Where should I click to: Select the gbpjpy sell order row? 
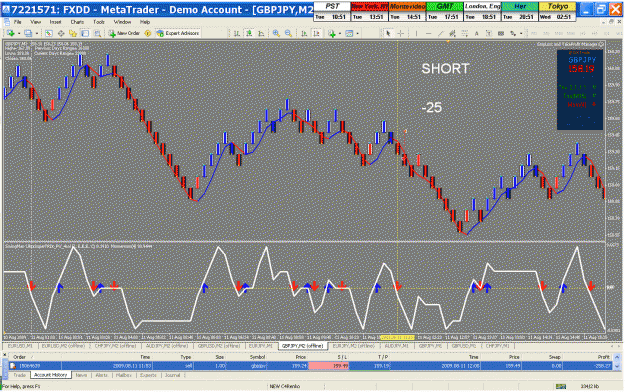[310, 366]
